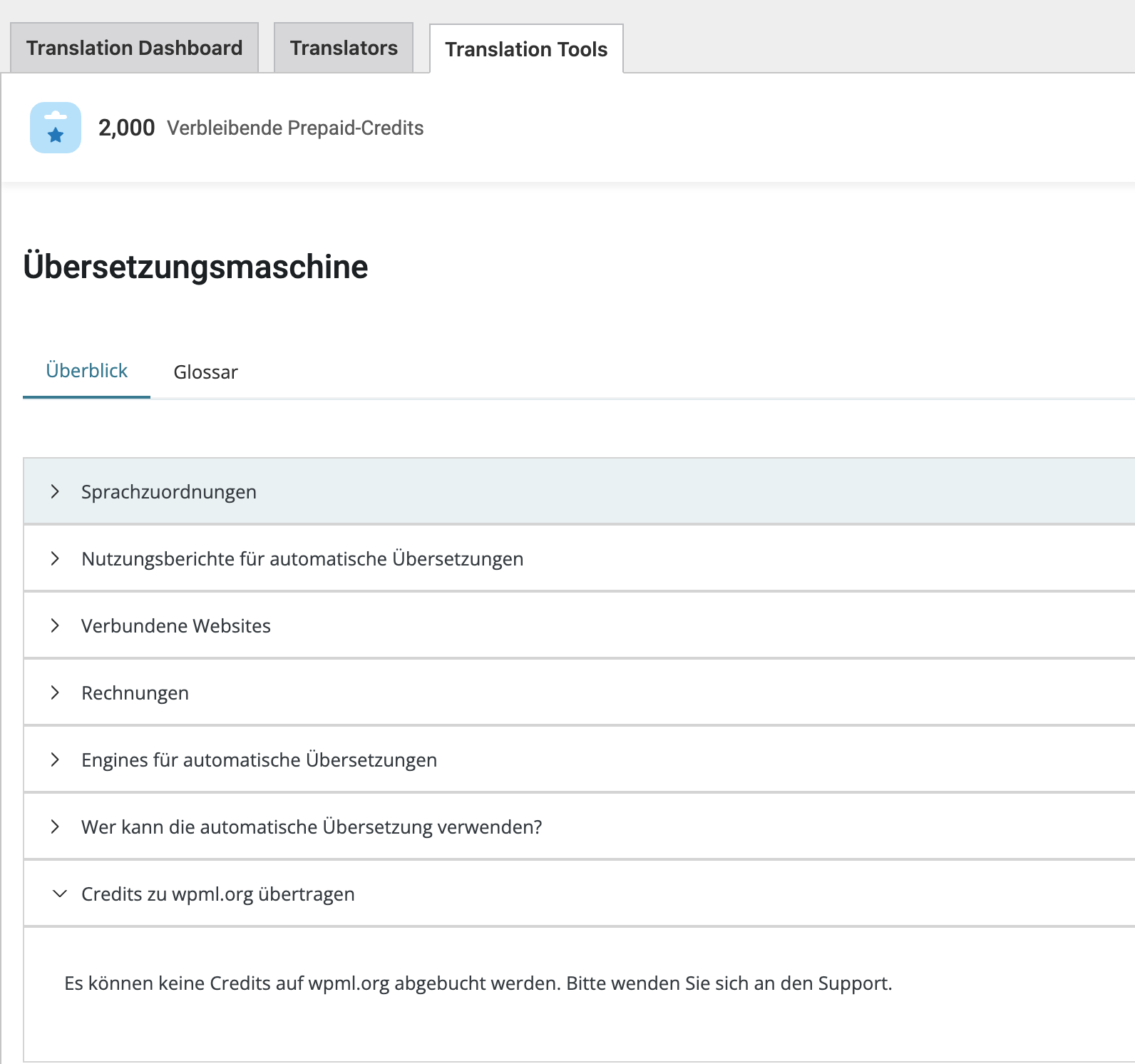
Task: Select the Überblick sub-tab
Action: (86, 371)
